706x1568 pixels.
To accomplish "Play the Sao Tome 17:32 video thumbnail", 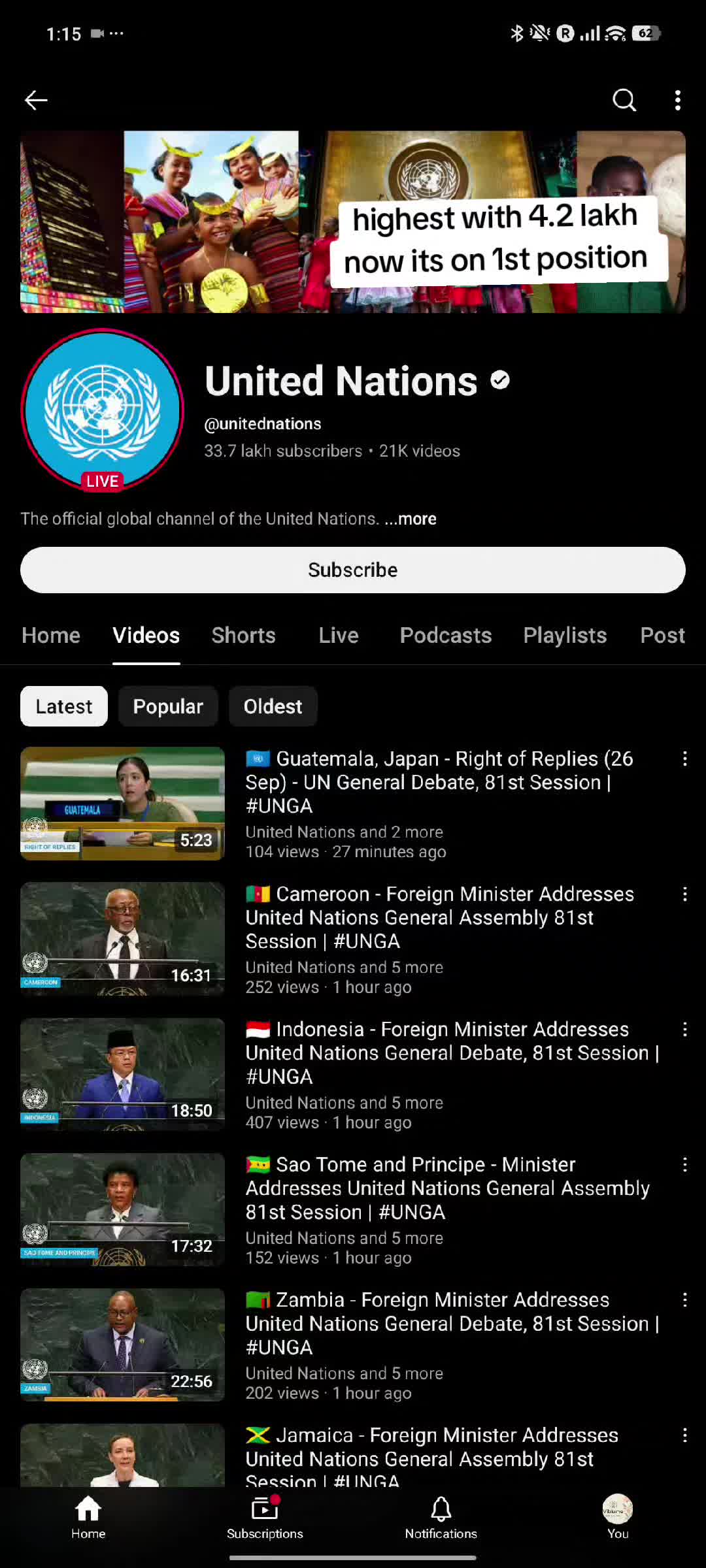I will 123,1209.
